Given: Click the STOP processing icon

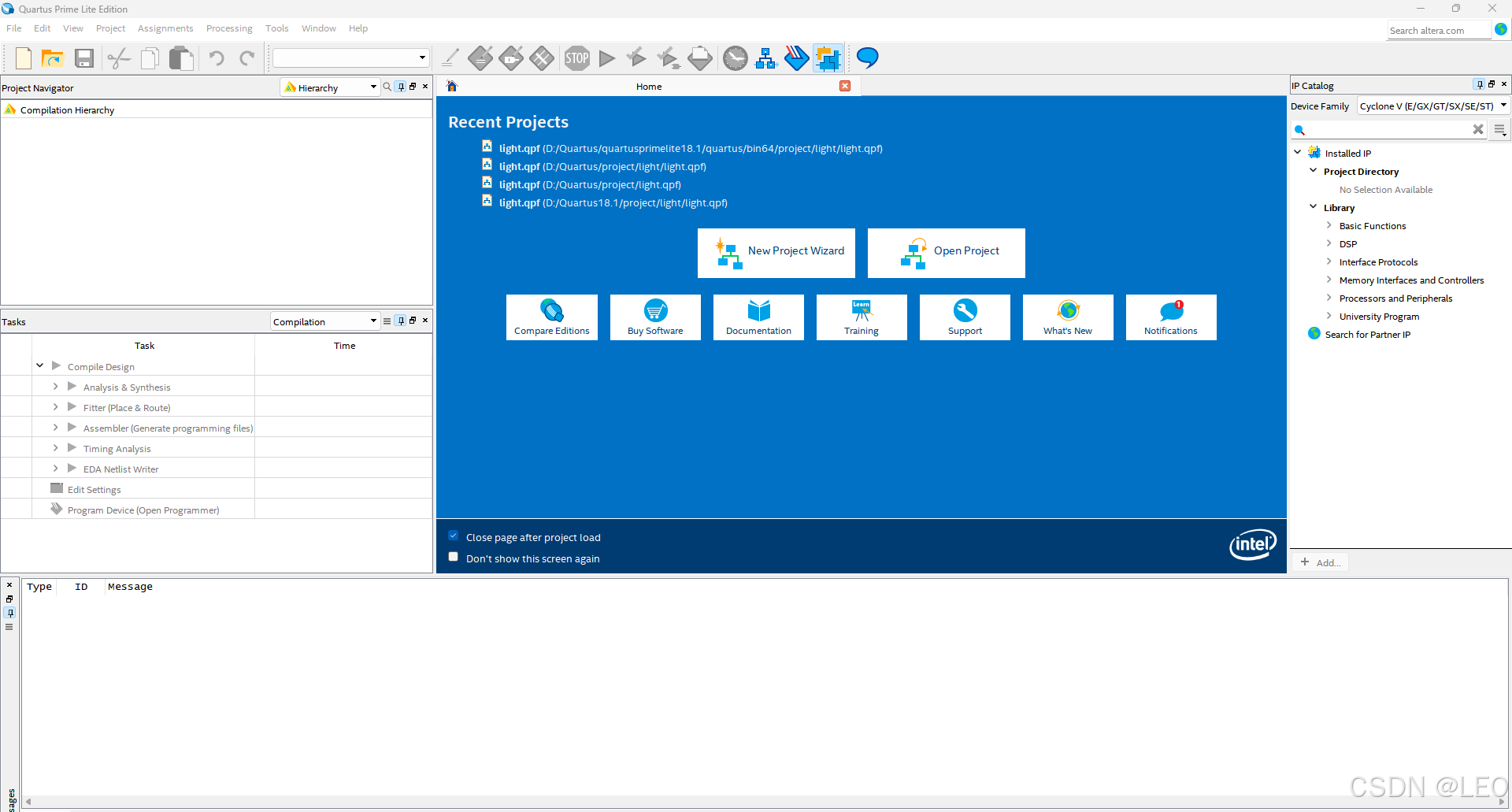Looking at the screenshot, I should coord(576,58).
